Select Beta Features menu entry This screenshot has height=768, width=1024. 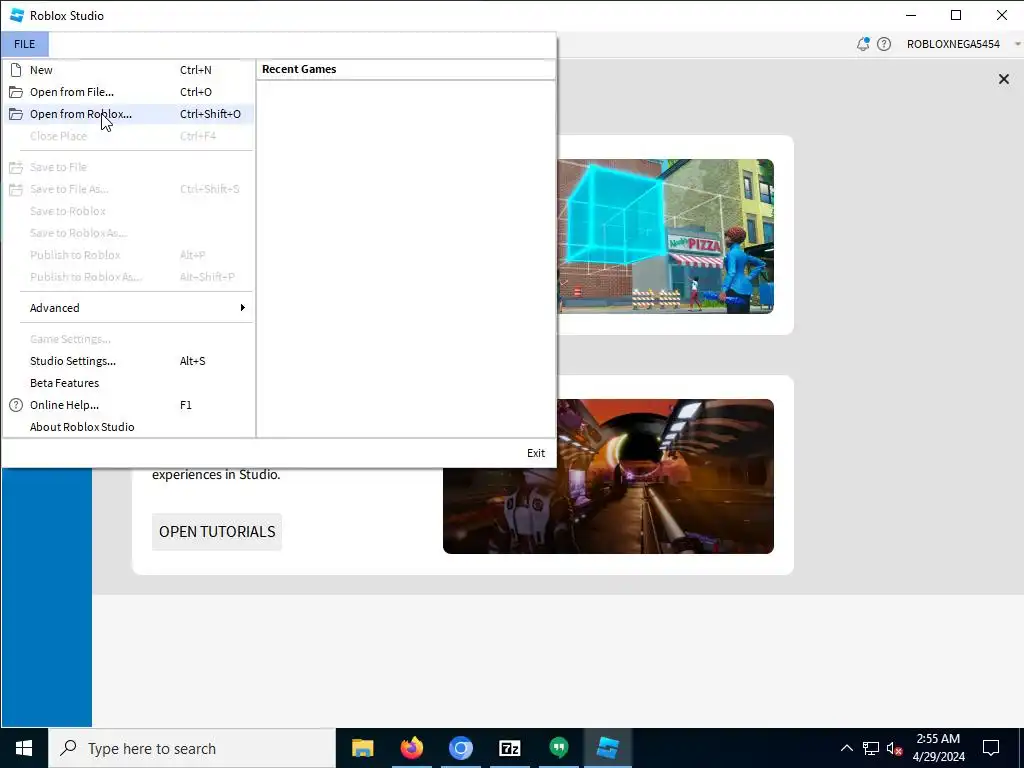pos(129,383)
